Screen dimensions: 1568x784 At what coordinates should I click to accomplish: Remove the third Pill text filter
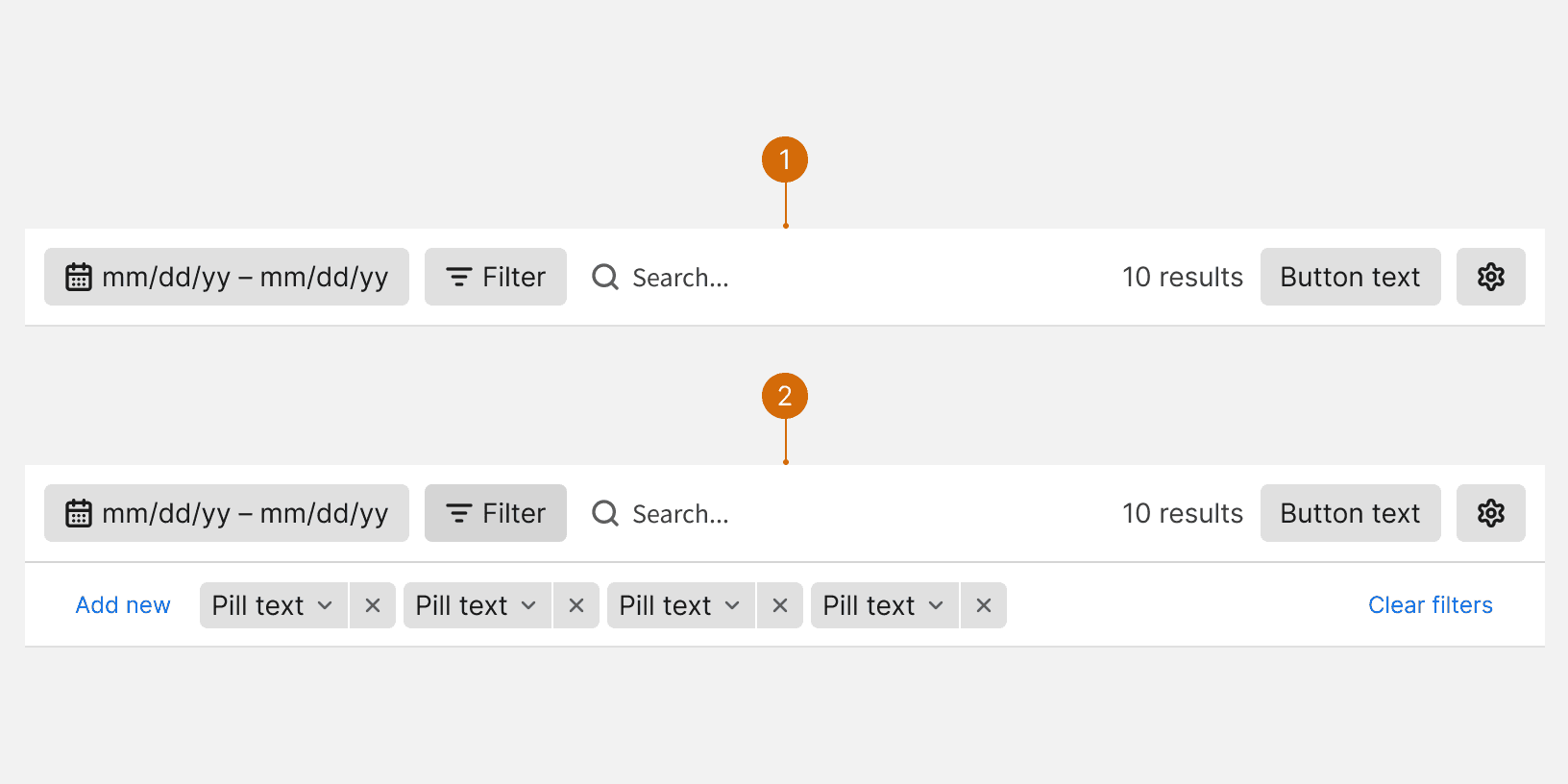click(x=780, y=605)
